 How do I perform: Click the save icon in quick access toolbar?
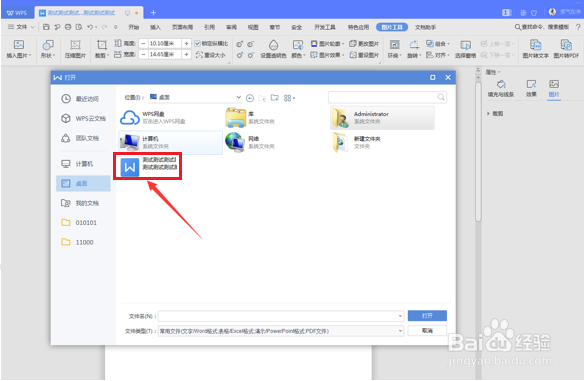tap(46, 27)
